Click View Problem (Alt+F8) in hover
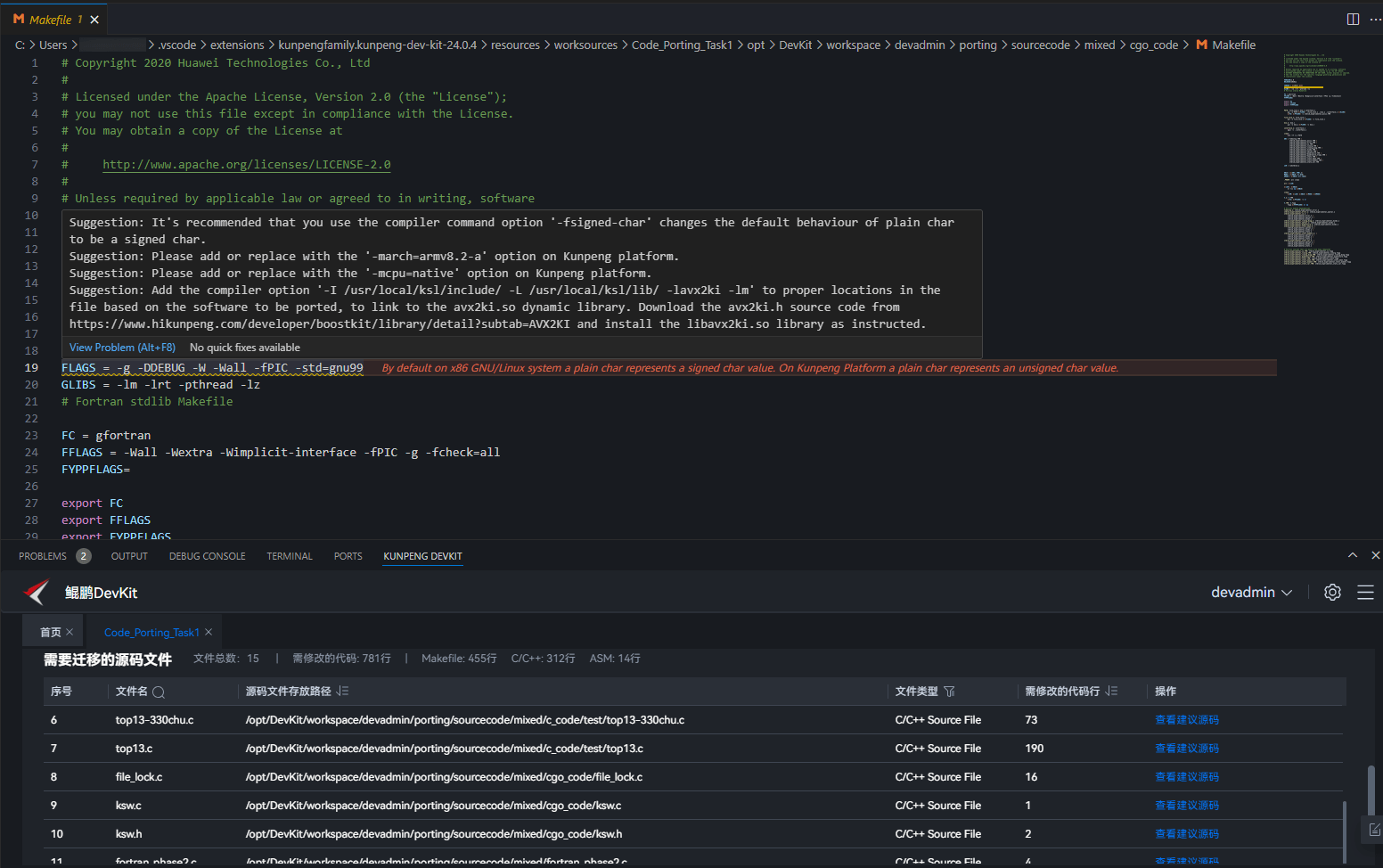This screenshot has width=1383, height=868. tap(122, 348)
